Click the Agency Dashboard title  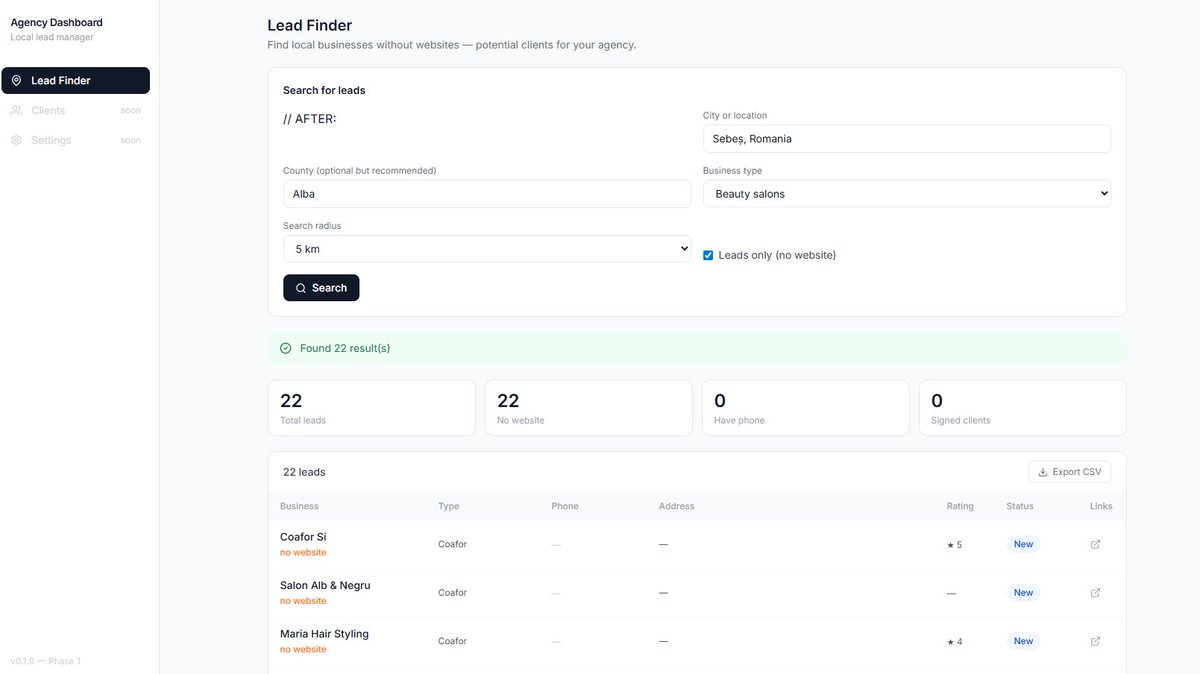coord(56,22)
